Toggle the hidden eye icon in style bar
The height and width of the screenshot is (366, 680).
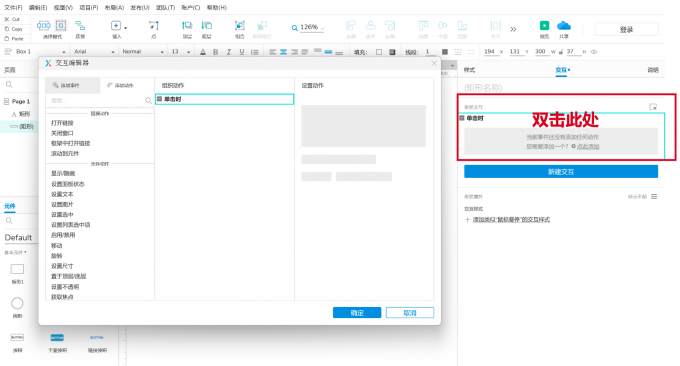tap(594, 52)
